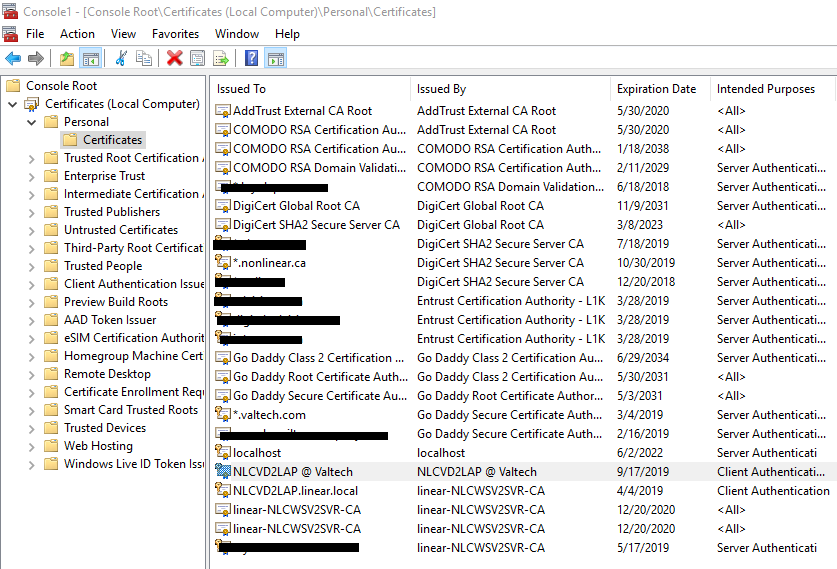
Task: Click the Copy toolbar icon
Action: click(144, 58)
